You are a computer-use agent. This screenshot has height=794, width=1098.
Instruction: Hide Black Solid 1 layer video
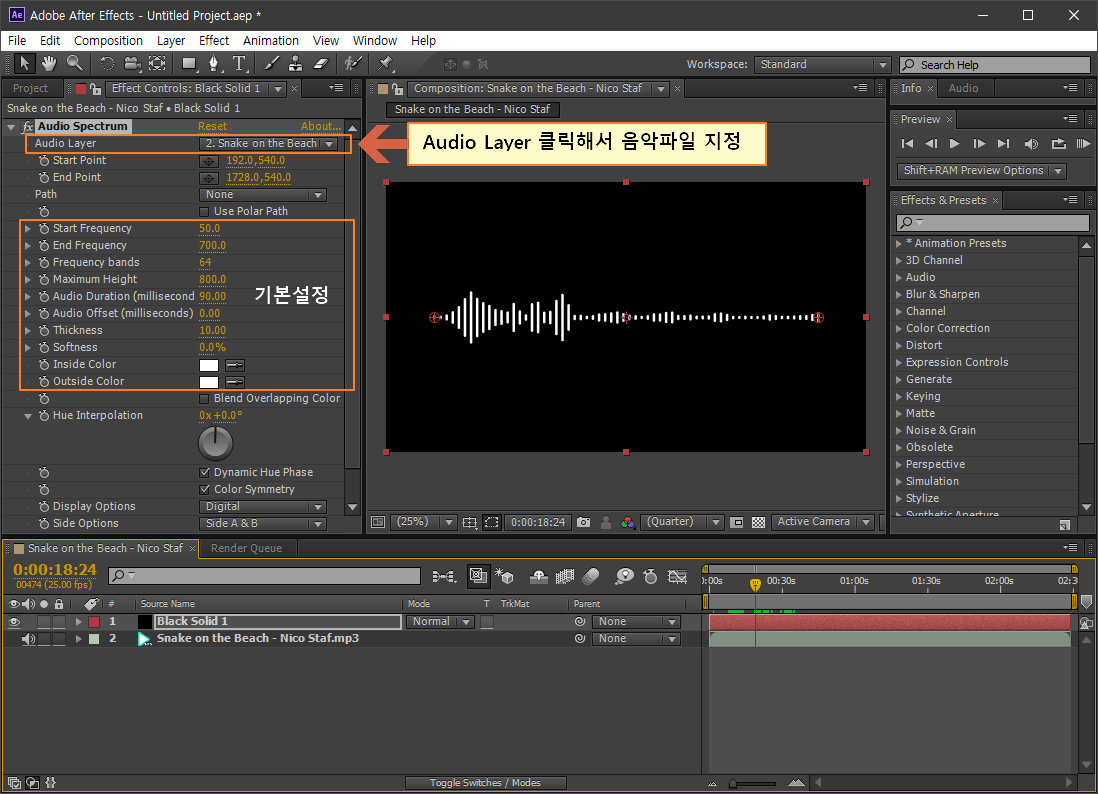(x=13, y=622)
